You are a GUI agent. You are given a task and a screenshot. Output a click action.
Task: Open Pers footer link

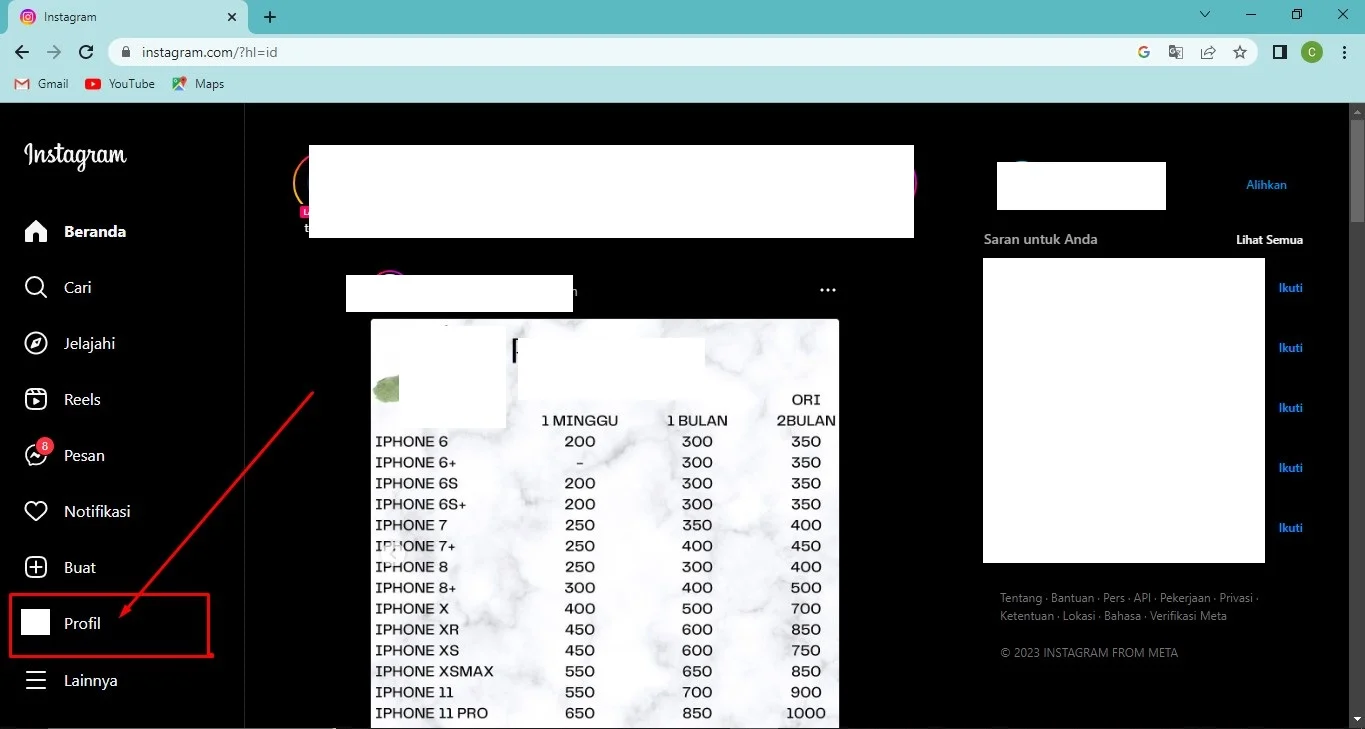coord(1114,598)
